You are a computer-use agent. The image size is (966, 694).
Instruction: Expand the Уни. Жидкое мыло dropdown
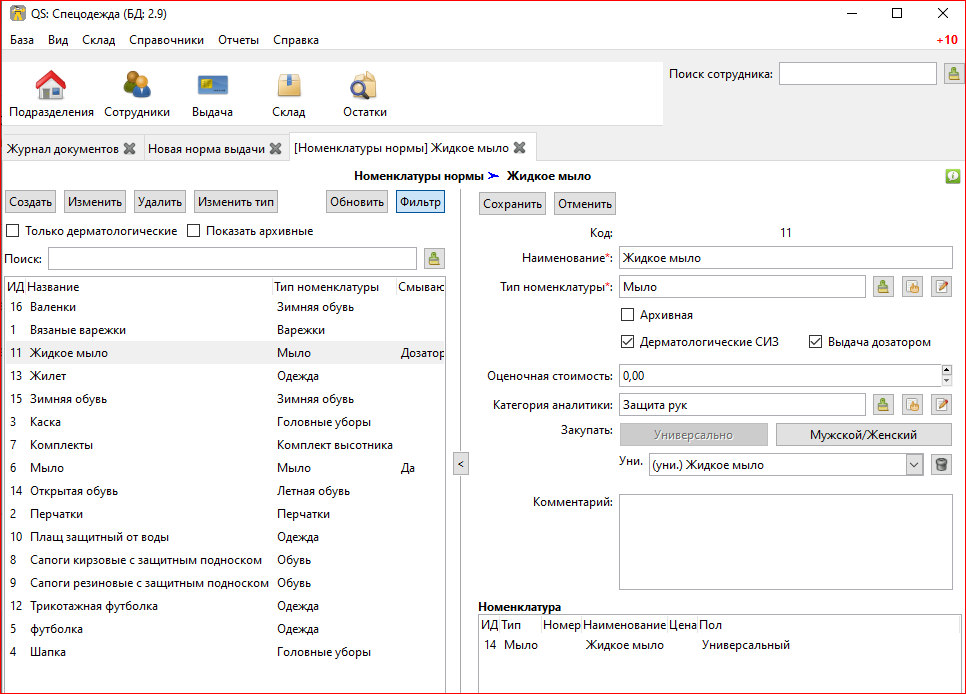913,464
